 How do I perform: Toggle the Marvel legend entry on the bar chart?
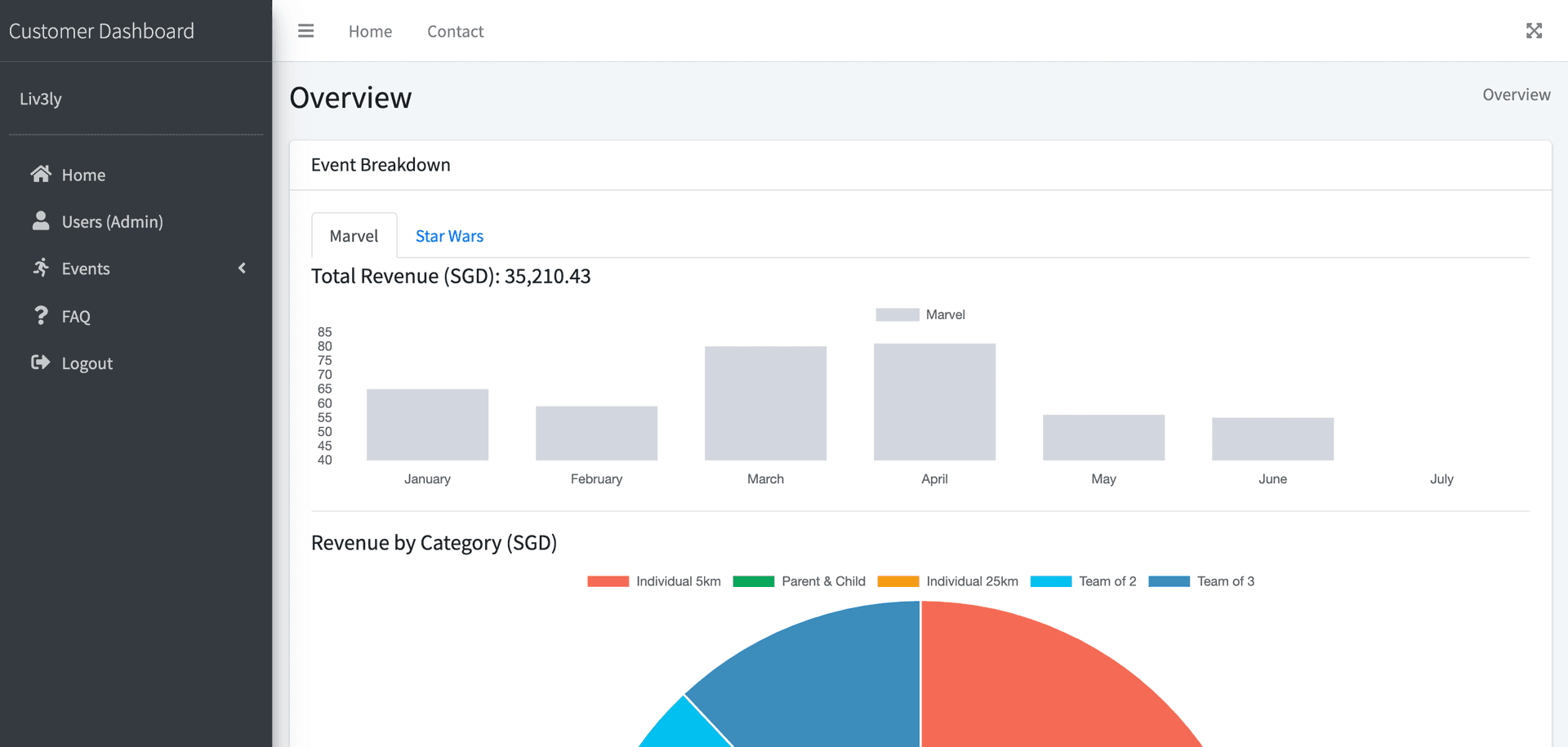(x=920, y=314)
